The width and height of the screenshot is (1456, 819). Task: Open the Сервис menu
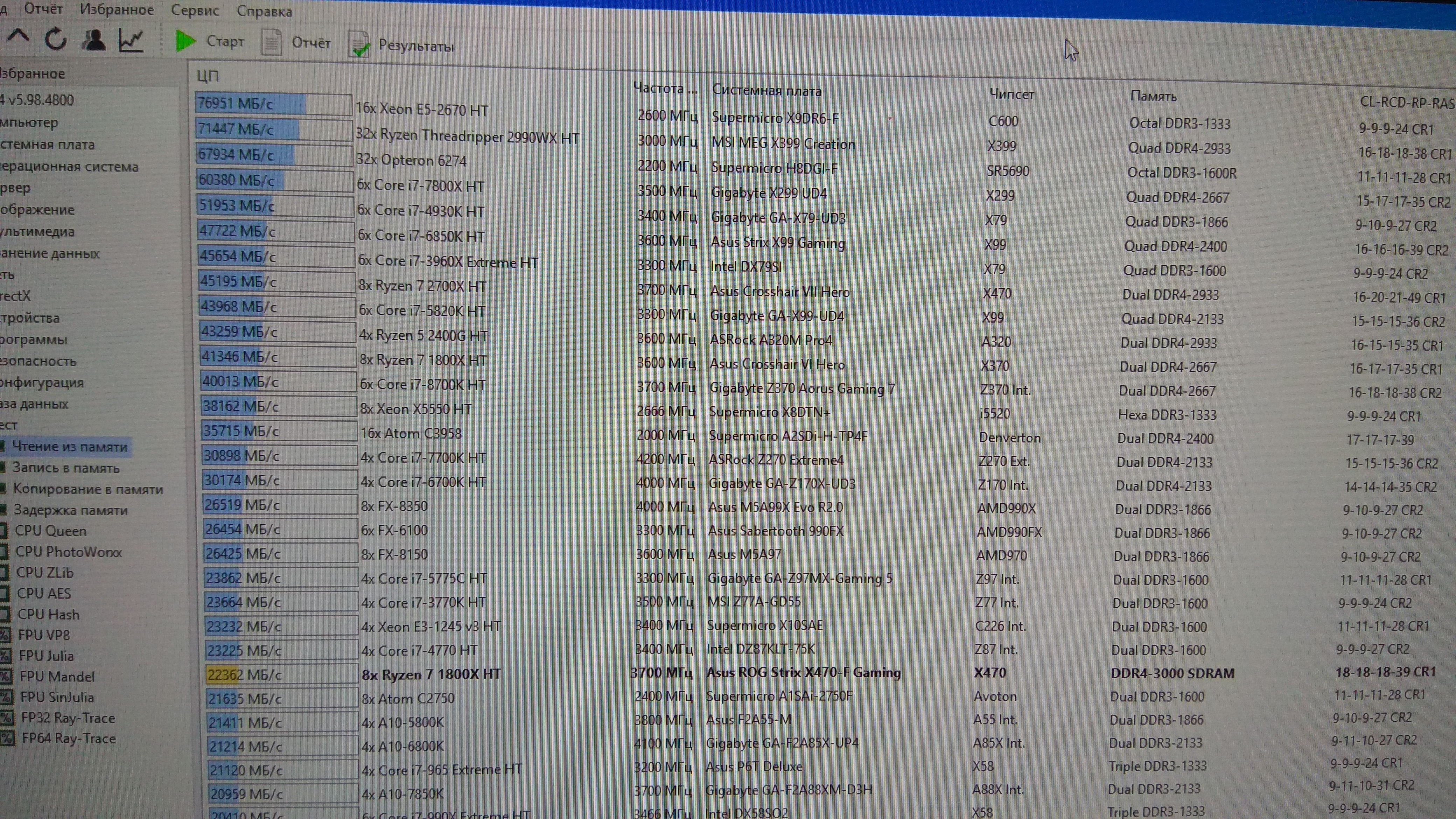click(x=195, y=10)
